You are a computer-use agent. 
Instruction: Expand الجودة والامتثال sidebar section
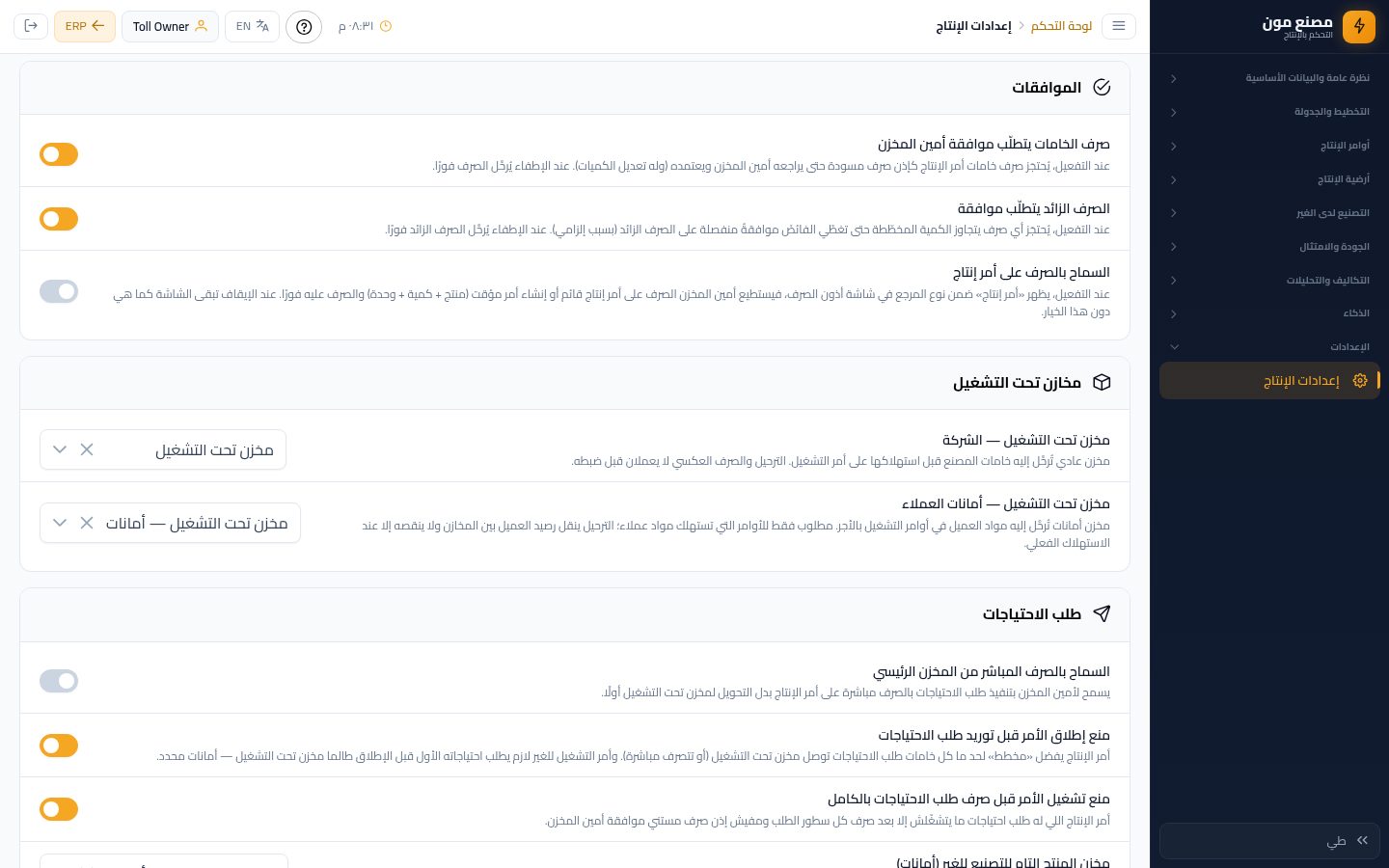tap(1269, 247)
